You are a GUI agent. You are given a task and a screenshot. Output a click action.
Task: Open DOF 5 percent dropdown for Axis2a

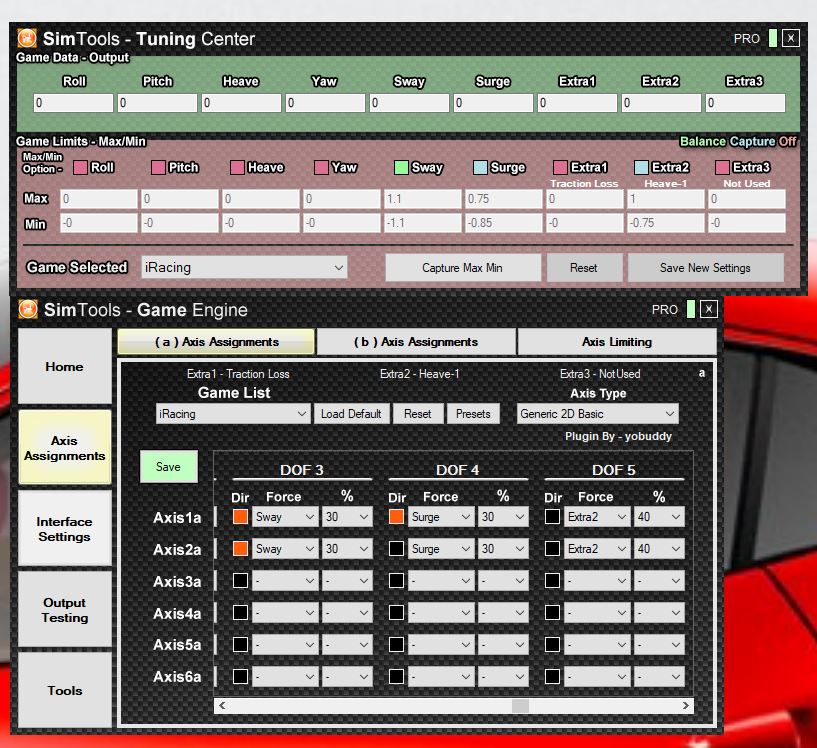(659, 548)
